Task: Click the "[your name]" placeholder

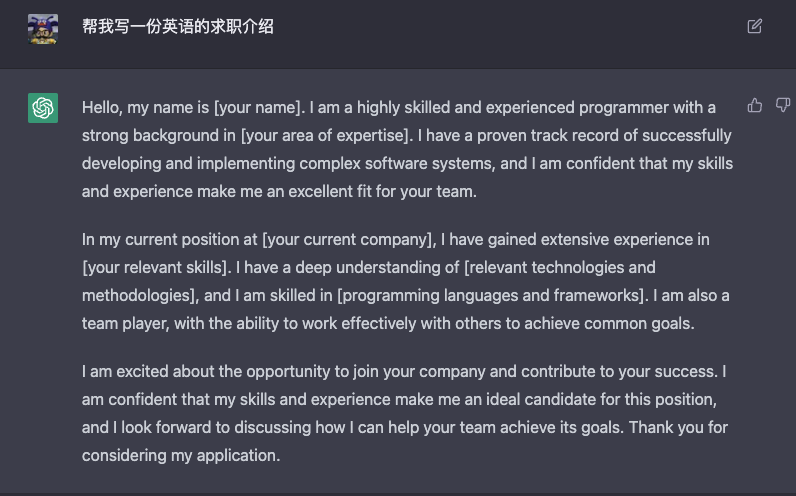Action: pos(258,107)
